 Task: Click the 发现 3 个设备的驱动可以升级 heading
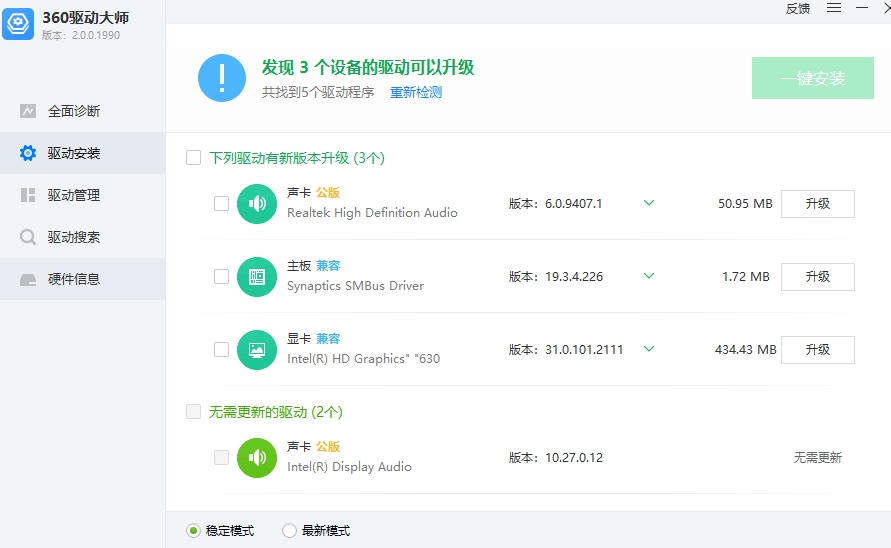tap(368, 68)
